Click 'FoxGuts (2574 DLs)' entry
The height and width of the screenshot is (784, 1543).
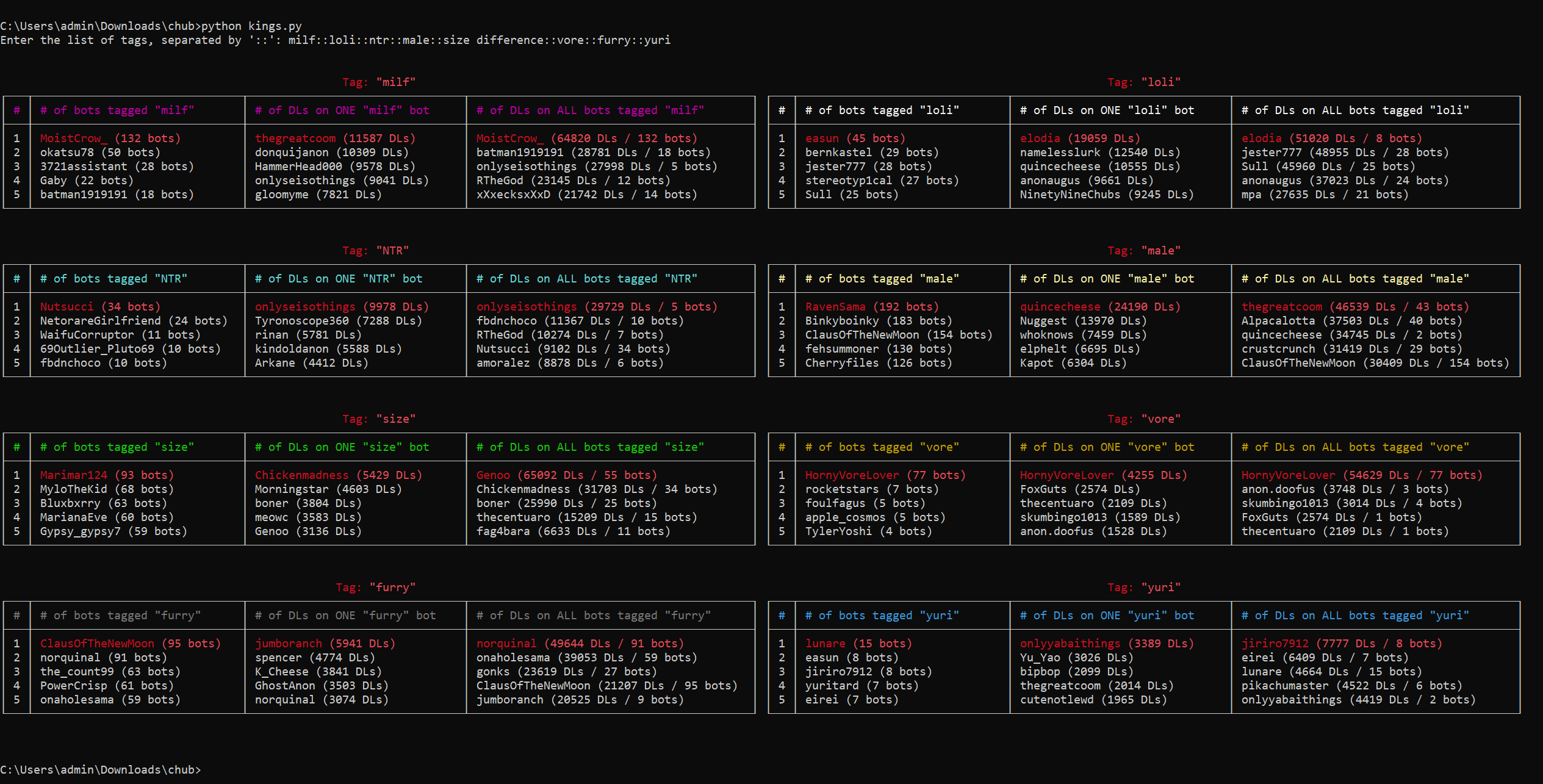(x=1080, y=489)
